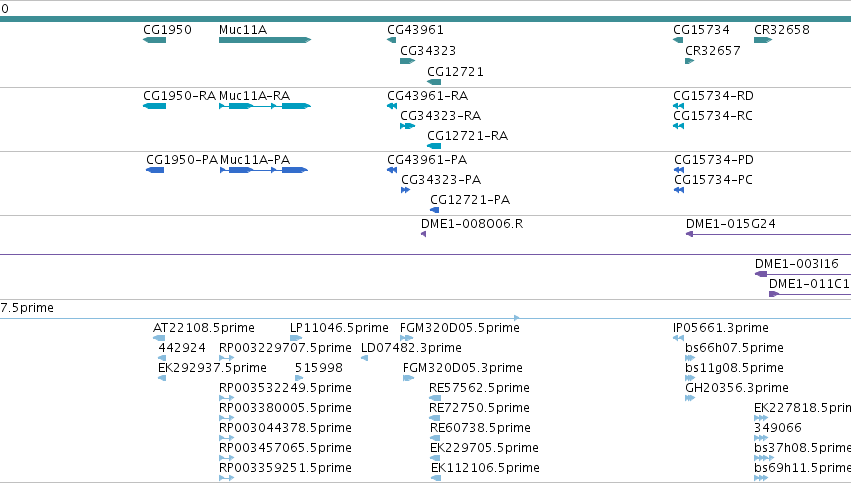Click the CG1950 gene arrow glyph
This screenshot has width=851, height=483.
click(x=154, y=40)
